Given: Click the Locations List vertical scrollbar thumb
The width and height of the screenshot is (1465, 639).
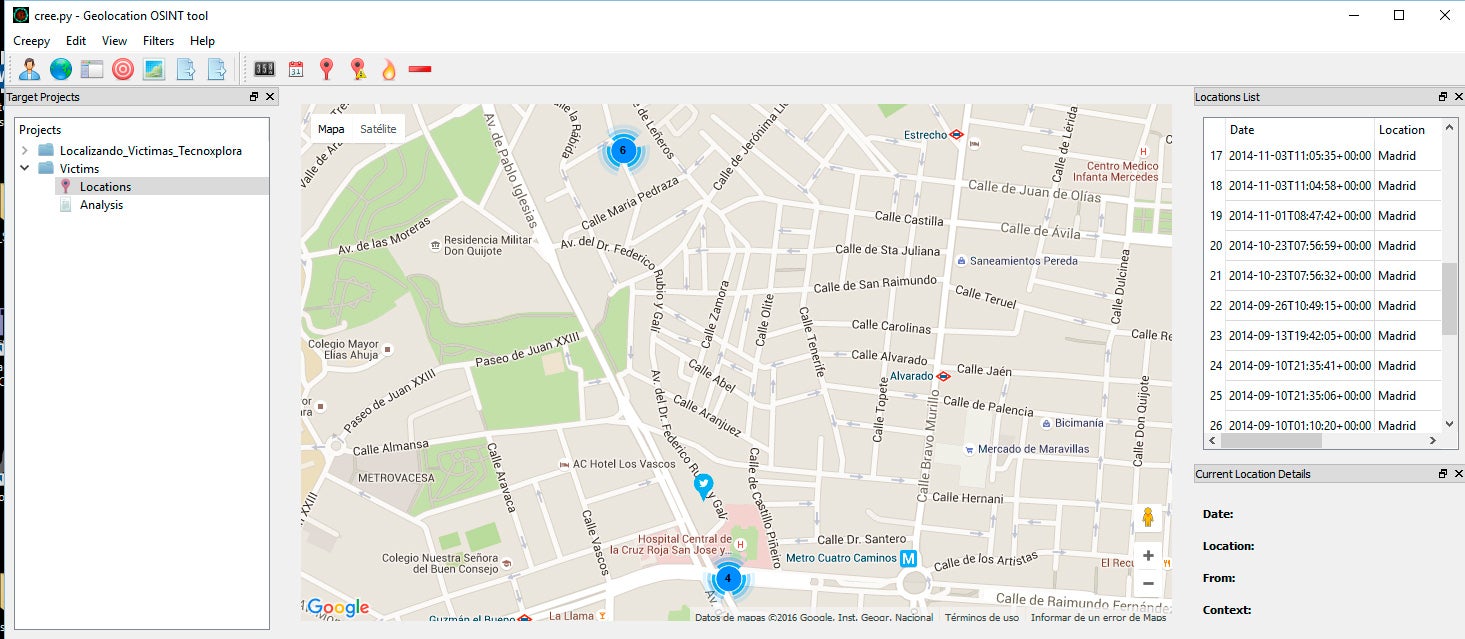Looking at the screenshot, I should tap(1449, 298).
